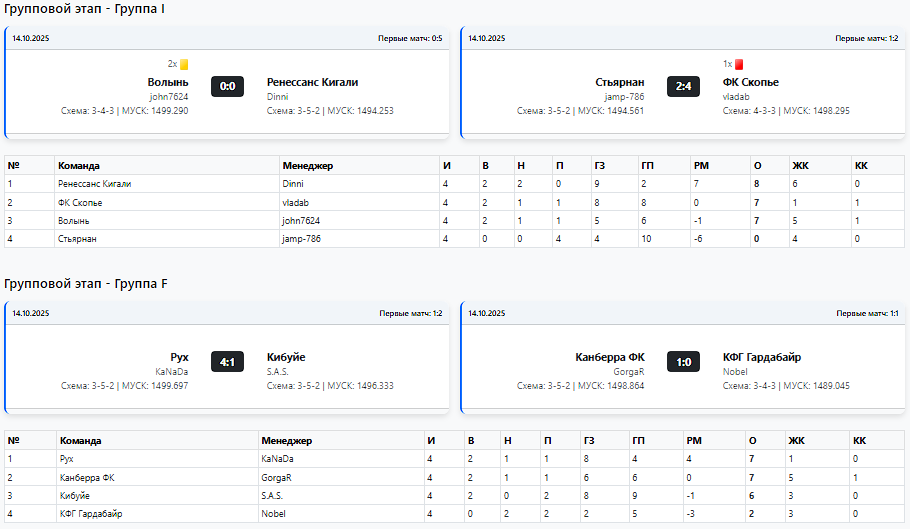Select Стьярнан team name in the match card

pyautogui.click(x=620, y=82)
